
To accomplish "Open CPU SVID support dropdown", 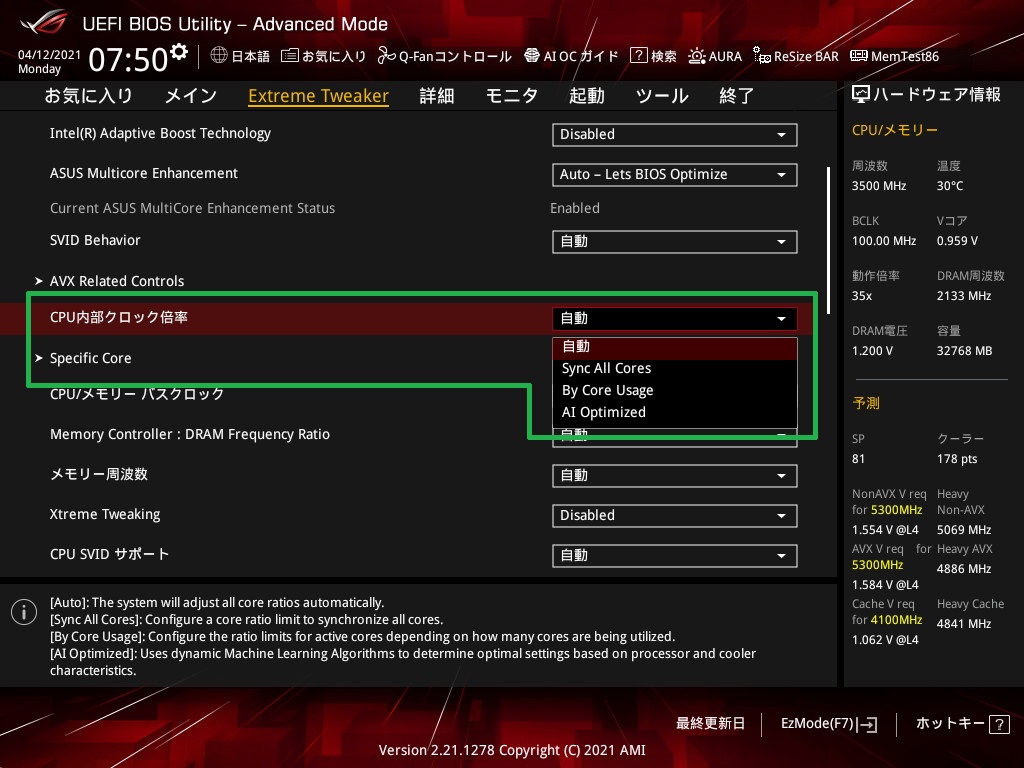I will tap(675, 556).
